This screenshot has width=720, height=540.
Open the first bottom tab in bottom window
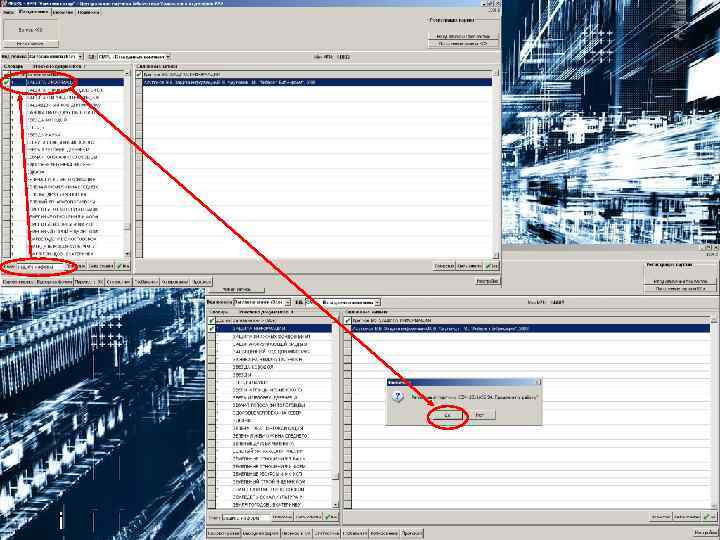coord(223,534)
